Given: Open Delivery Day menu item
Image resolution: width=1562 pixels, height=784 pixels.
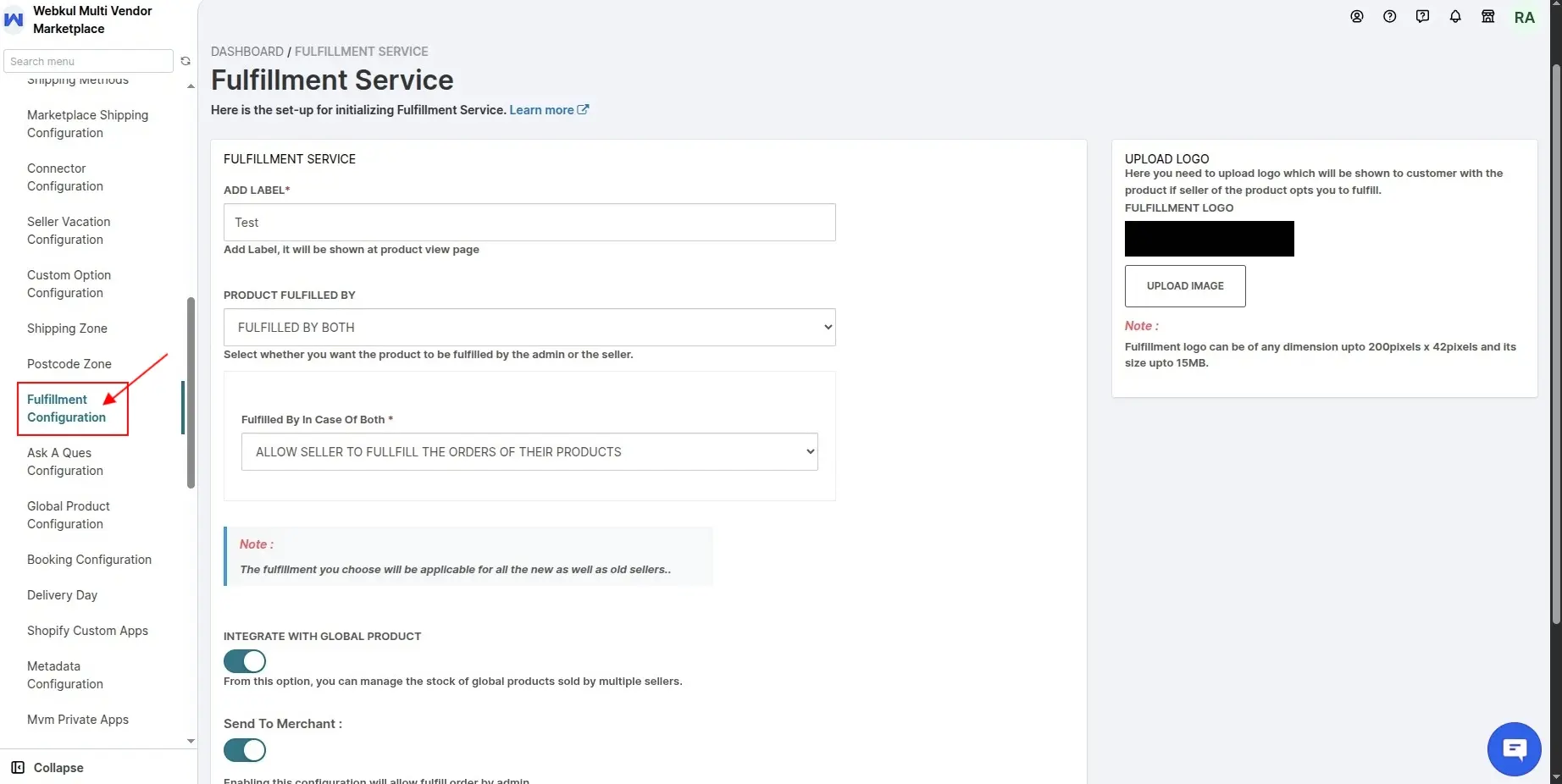Looking at the screenshot, I should point(62,595).
